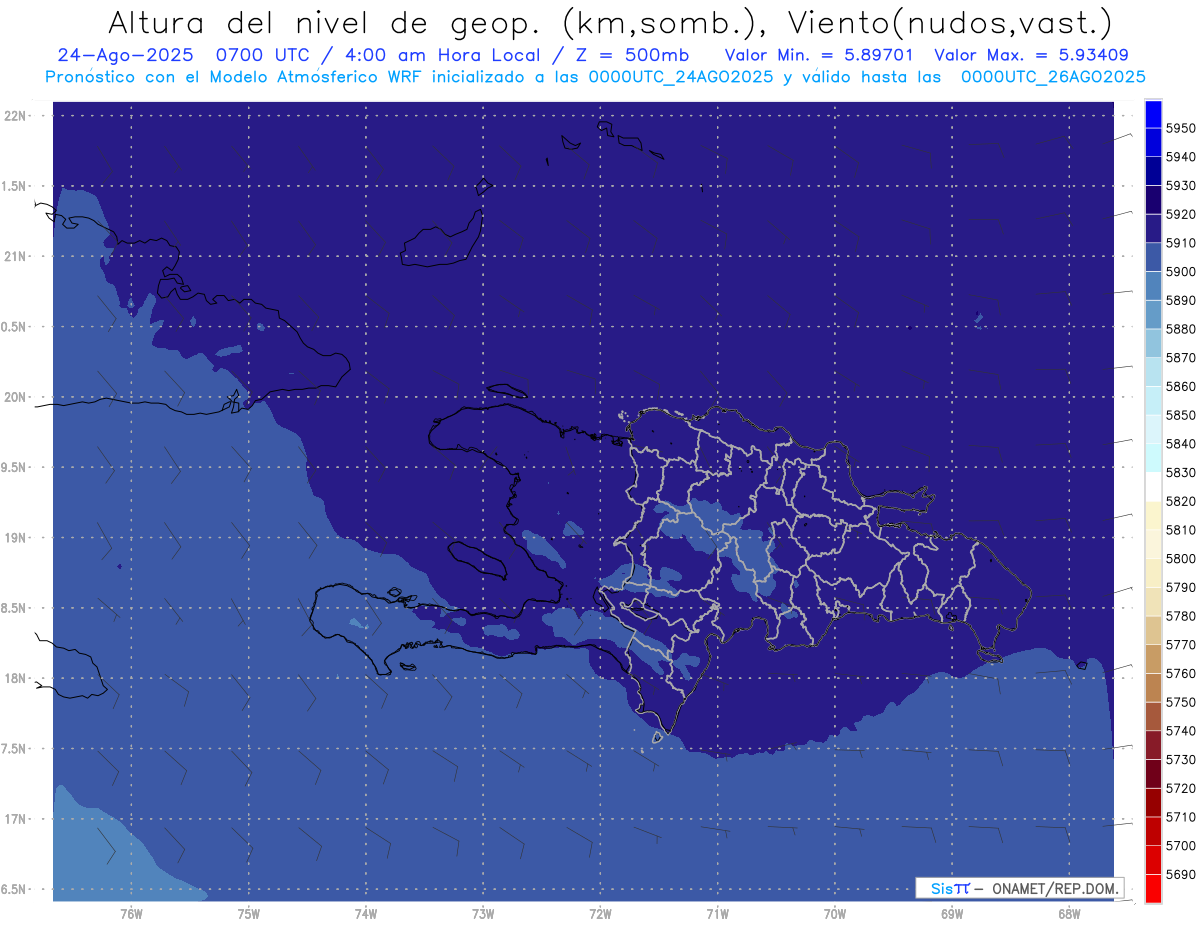Screen dimensions: 1200x927
Task: Click the 'Sisπ' logo text
Action: pos(950,888)
